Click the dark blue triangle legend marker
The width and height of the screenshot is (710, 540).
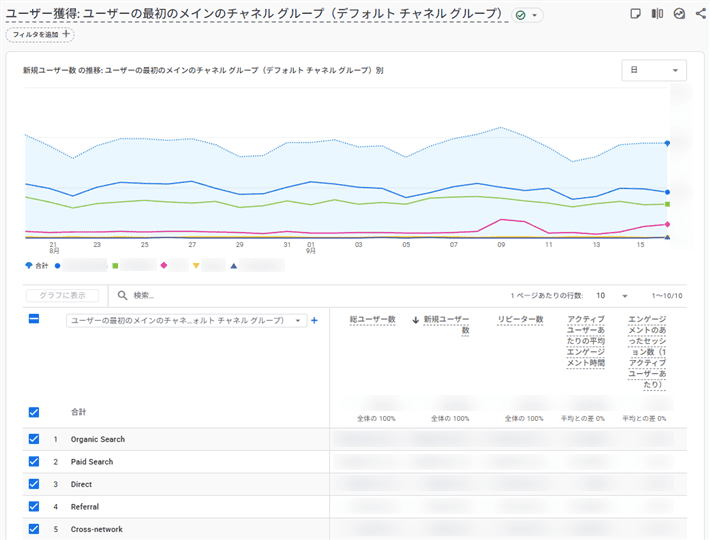(234, 266)
